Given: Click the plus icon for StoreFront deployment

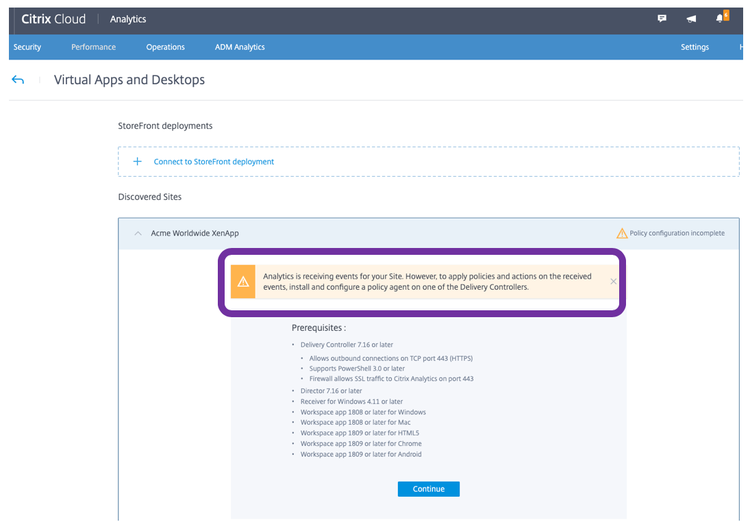Looking at the screenshot, I should tap(137, 162).
